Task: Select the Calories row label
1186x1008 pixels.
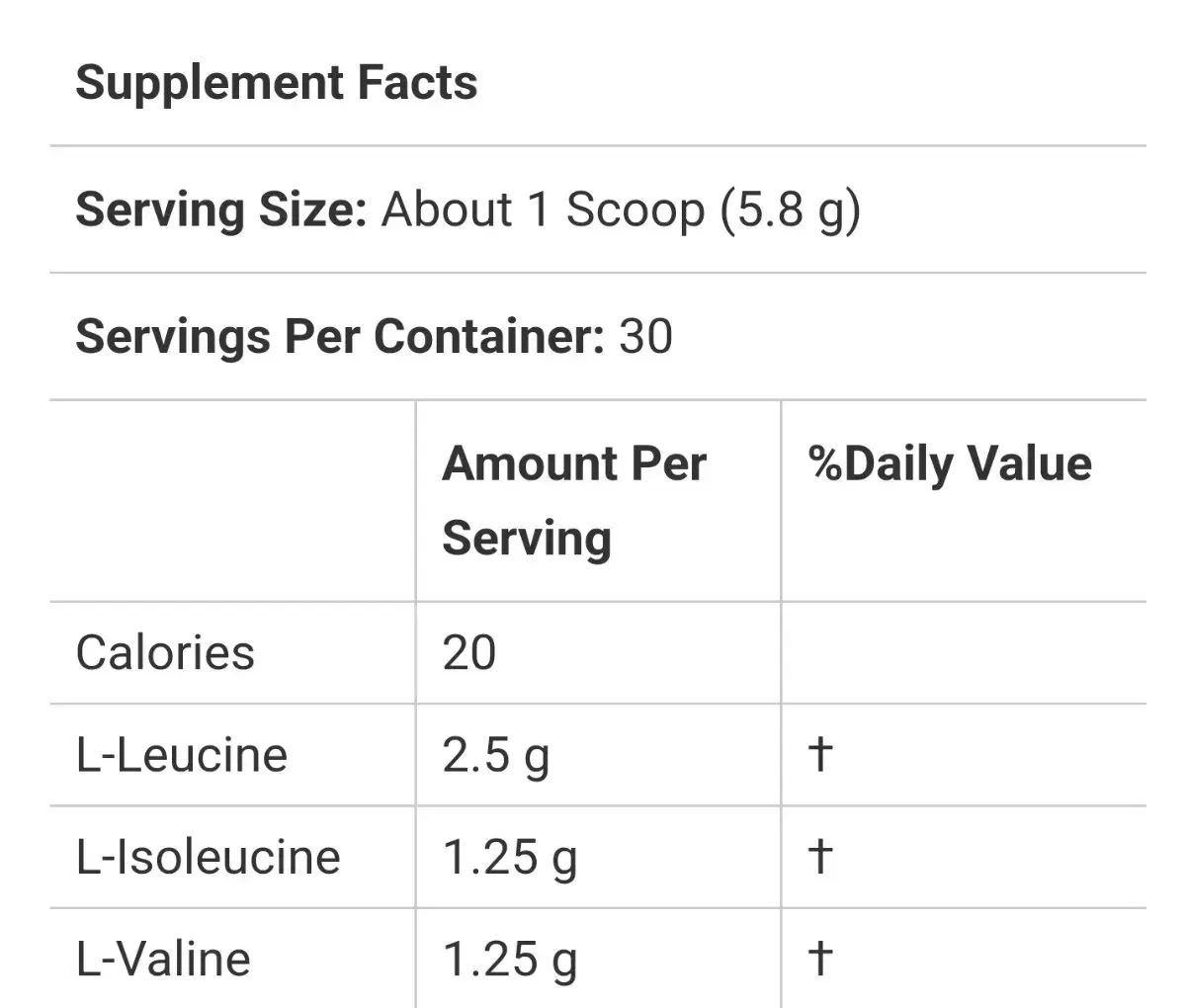Action: (165, 653)
